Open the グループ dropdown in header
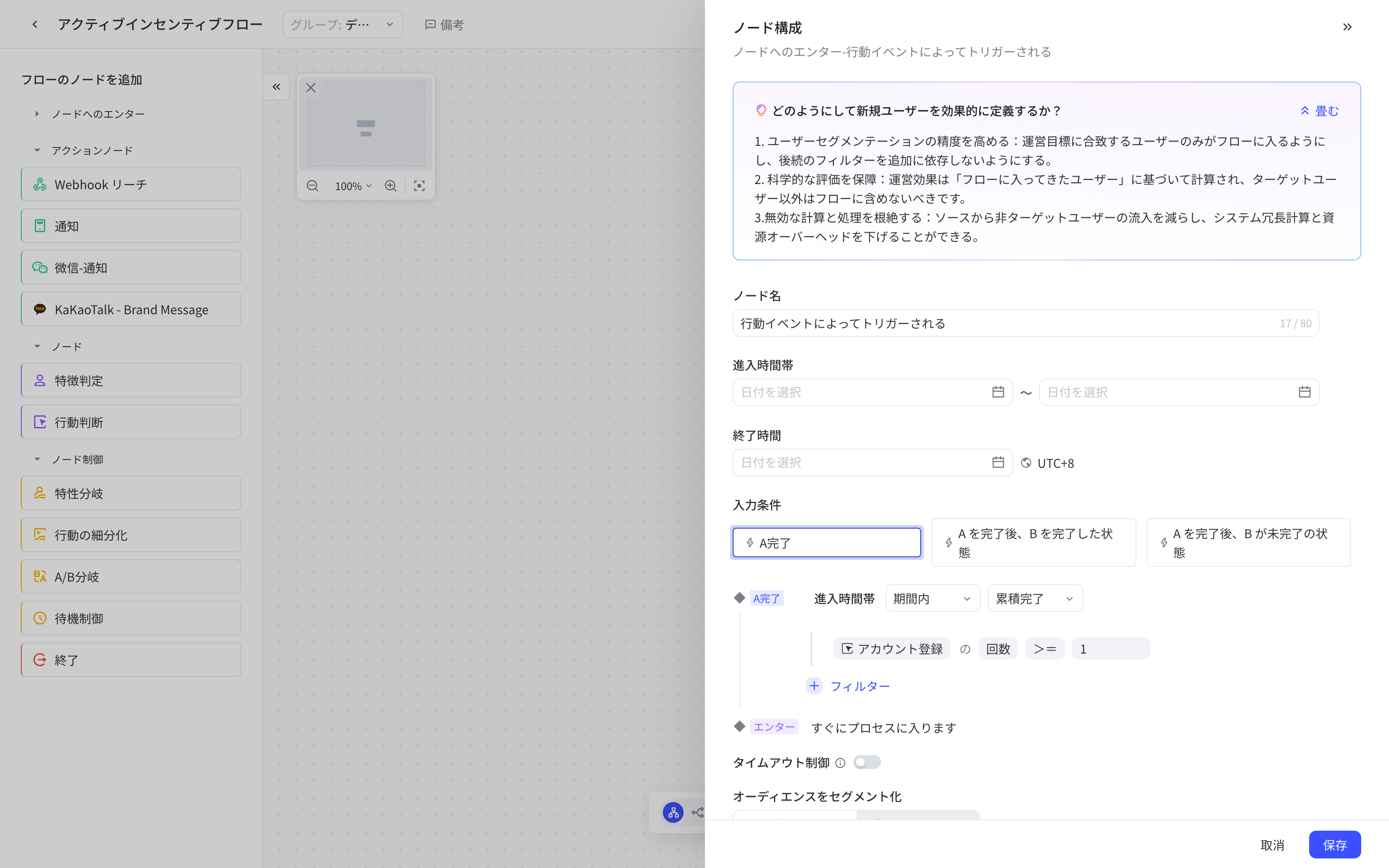Screen dimensions: 1389x868 pyautogui.click(x=342, y=25)
